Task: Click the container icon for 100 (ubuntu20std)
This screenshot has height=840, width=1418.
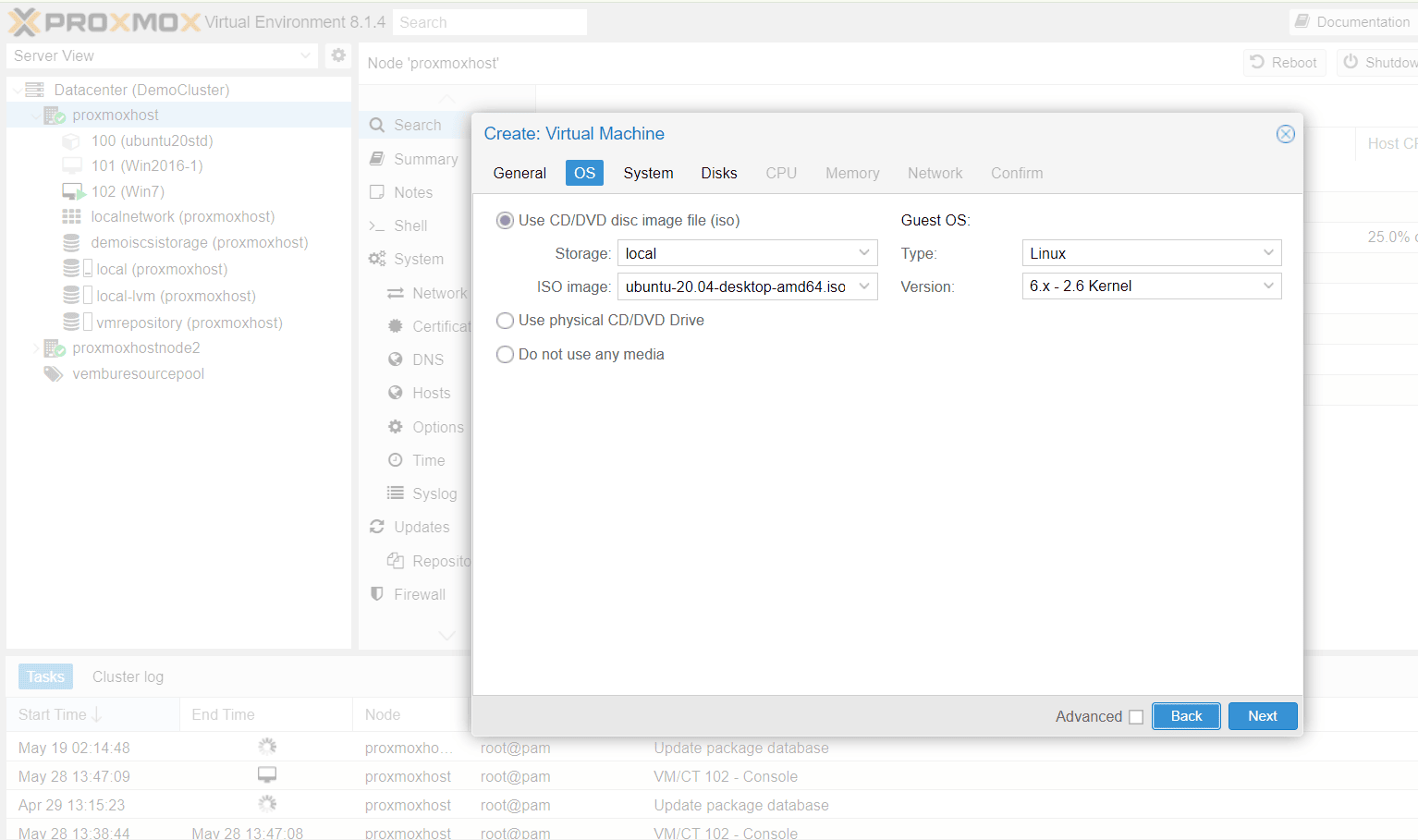Action: (71, 141)
